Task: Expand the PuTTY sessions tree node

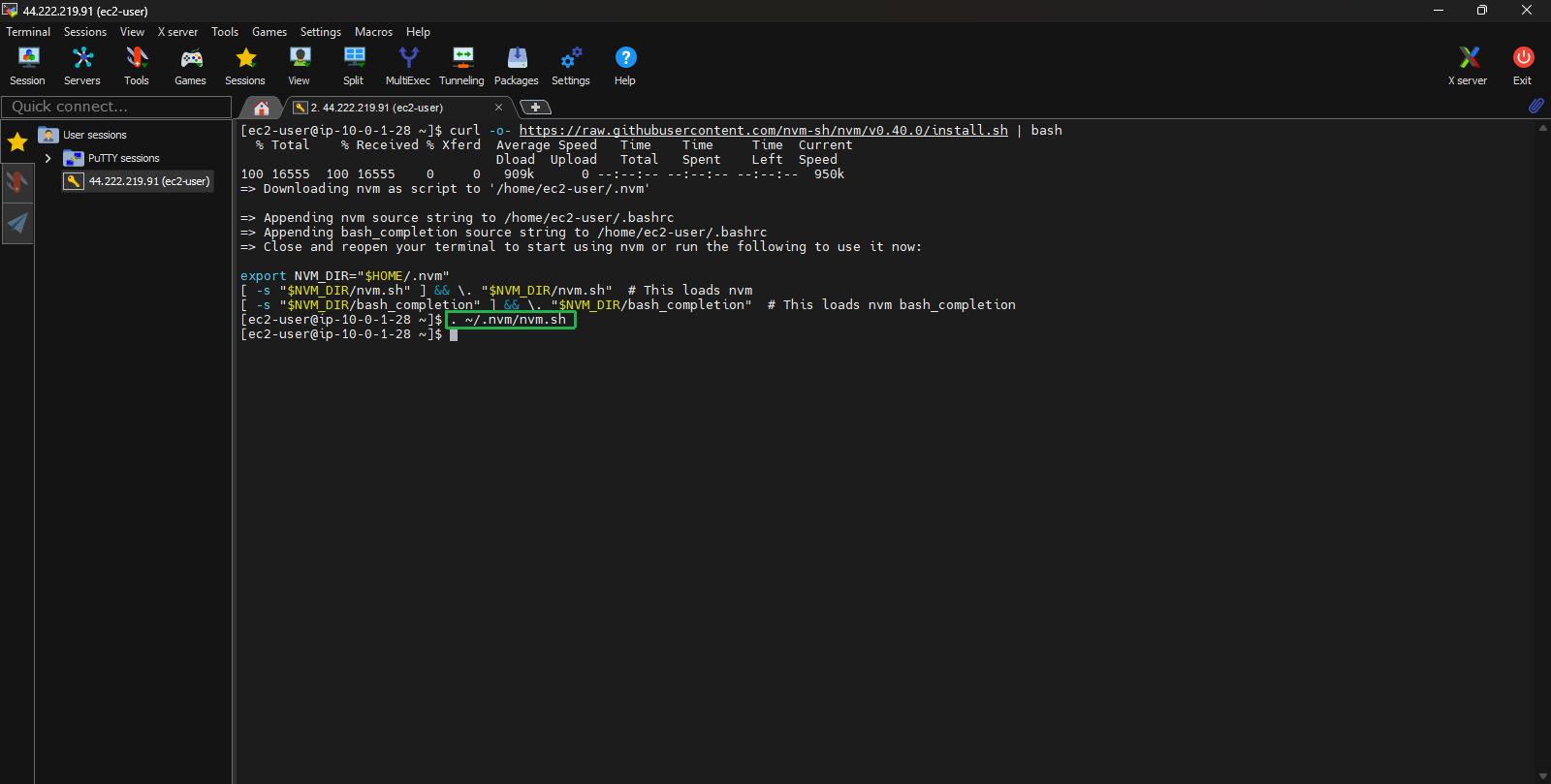Action: tap(47, 158)
